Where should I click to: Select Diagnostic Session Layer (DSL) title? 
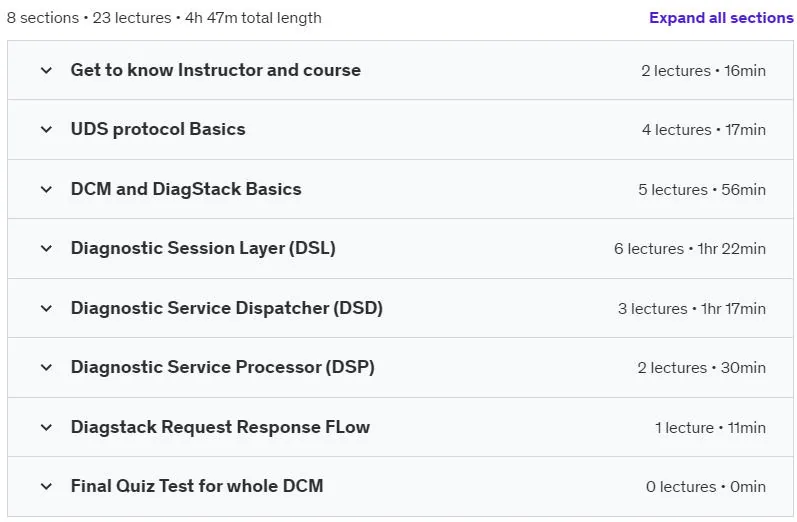(203, 248)
